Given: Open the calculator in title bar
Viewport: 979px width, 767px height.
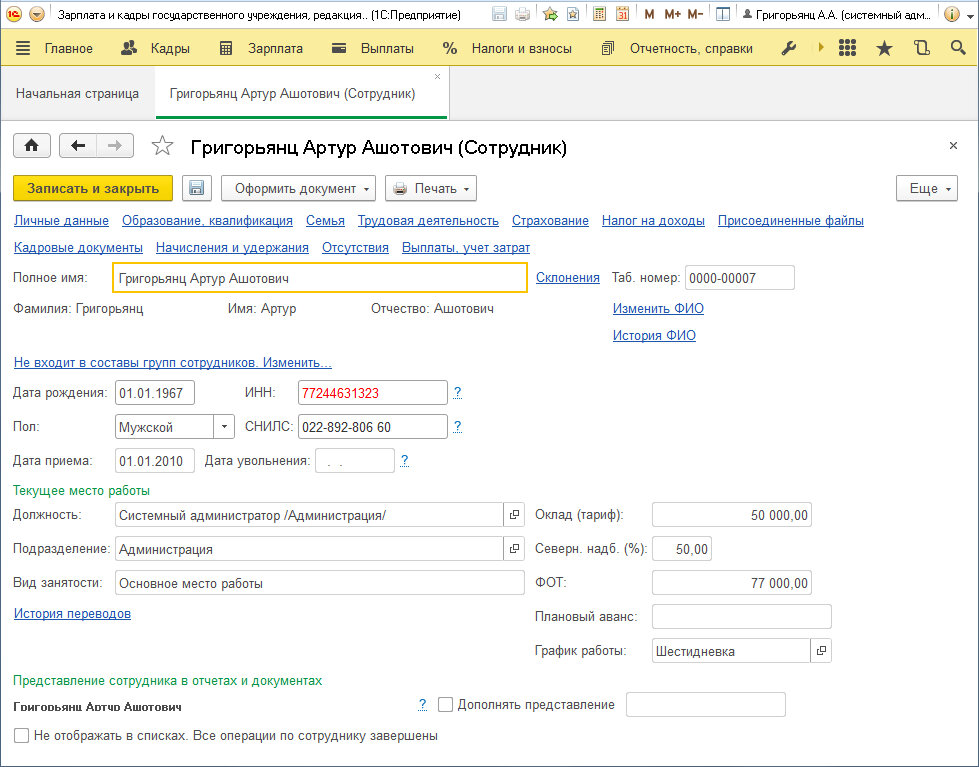Looking at the screenshot, I should (x=599, y=15).
